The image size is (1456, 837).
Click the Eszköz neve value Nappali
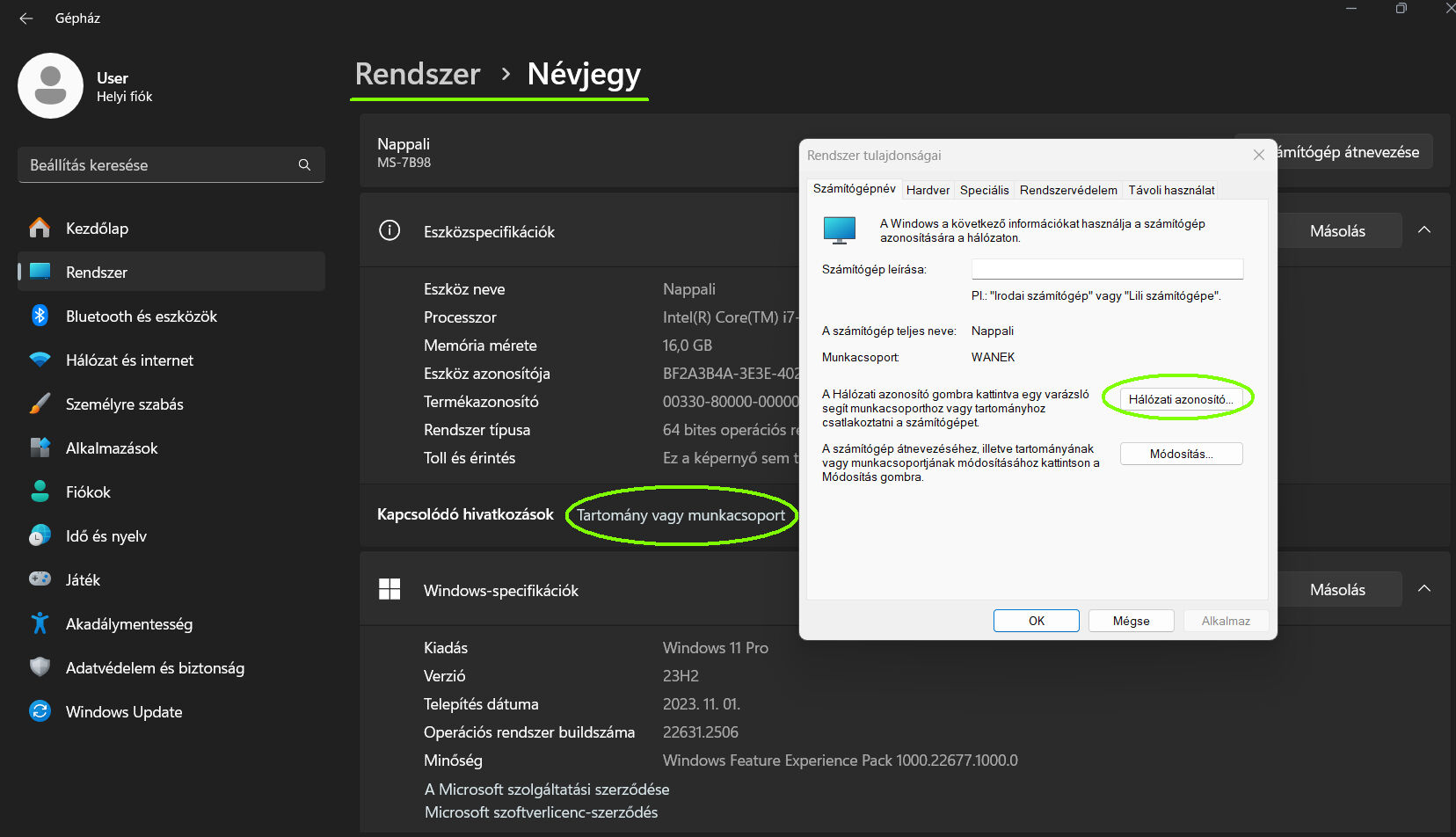[x=689, y=288]
